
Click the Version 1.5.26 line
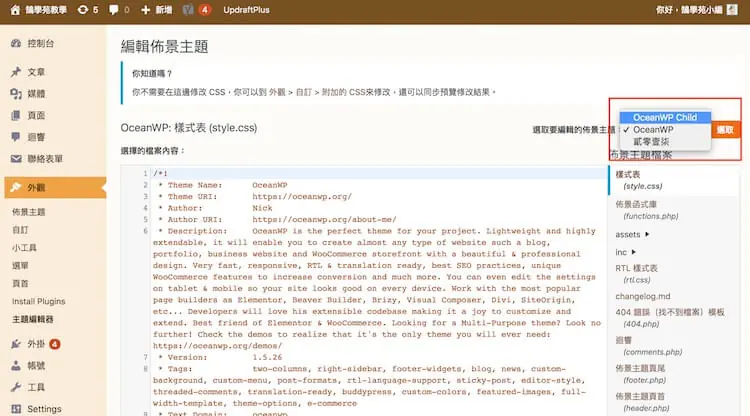pos(220,357)
